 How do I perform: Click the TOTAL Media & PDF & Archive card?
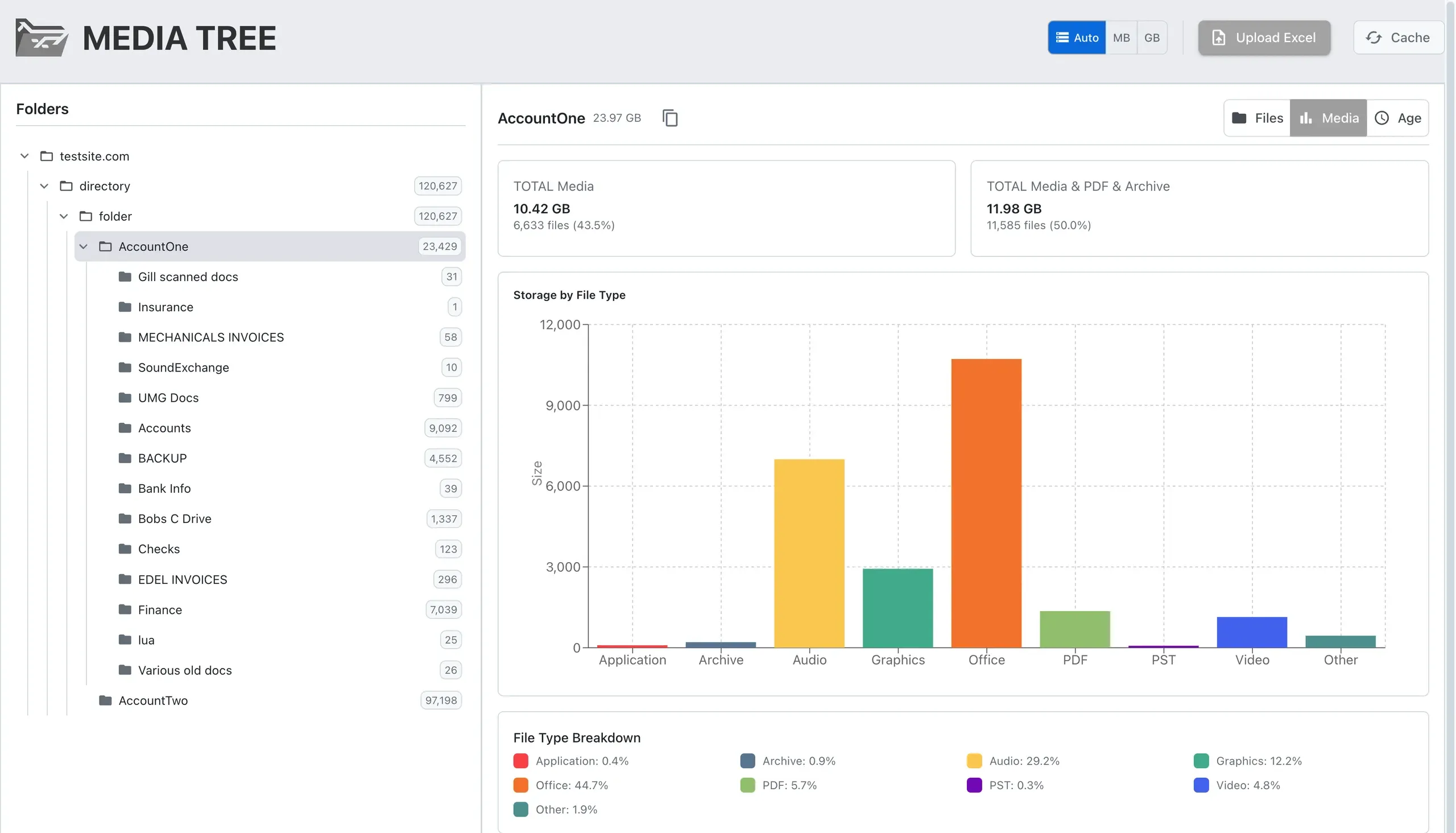(x=1200, y=209)
